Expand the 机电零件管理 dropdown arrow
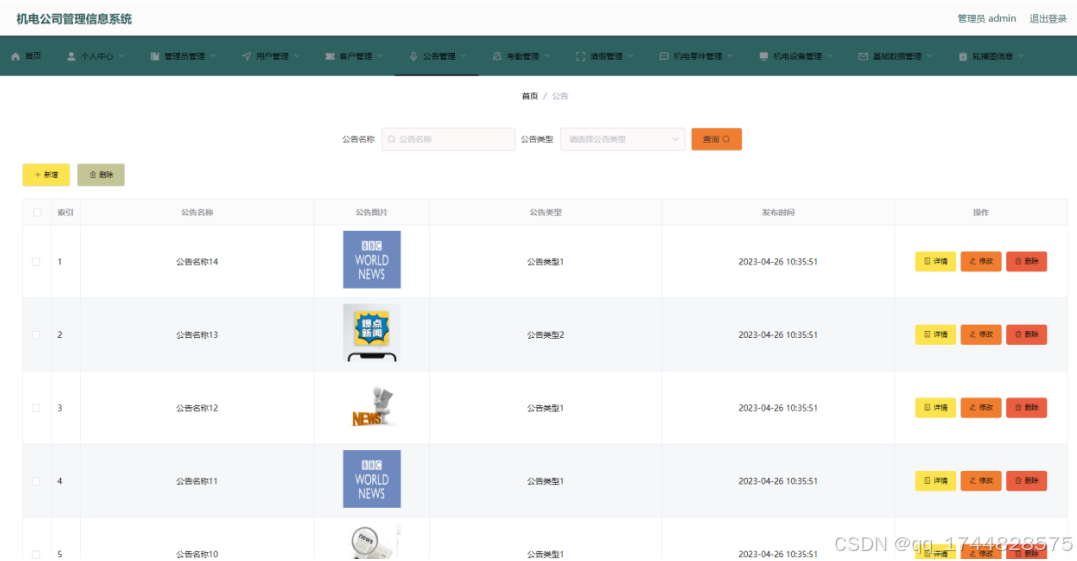The image size is (1077, 561). 730,56
